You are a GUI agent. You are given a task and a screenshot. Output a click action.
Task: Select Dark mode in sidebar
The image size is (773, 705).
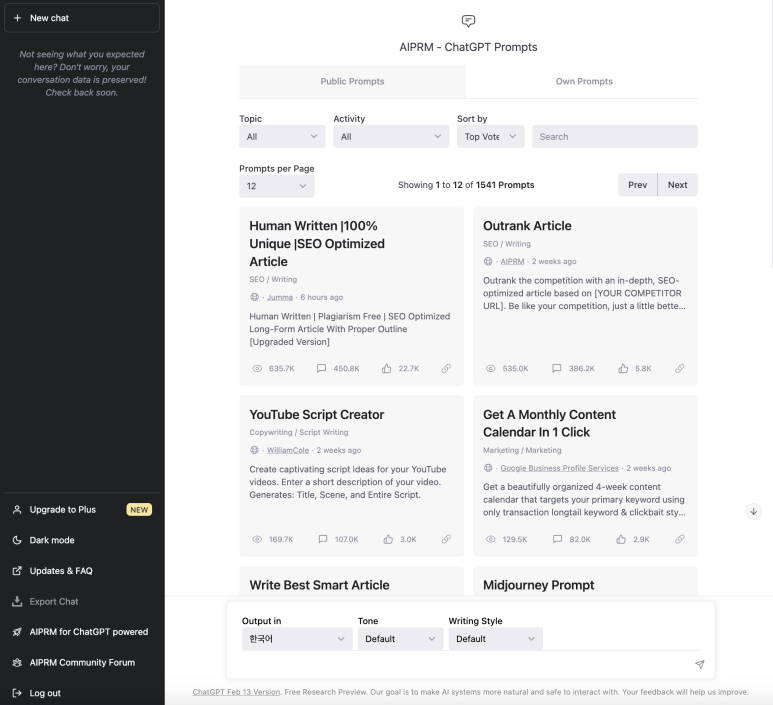82,540
